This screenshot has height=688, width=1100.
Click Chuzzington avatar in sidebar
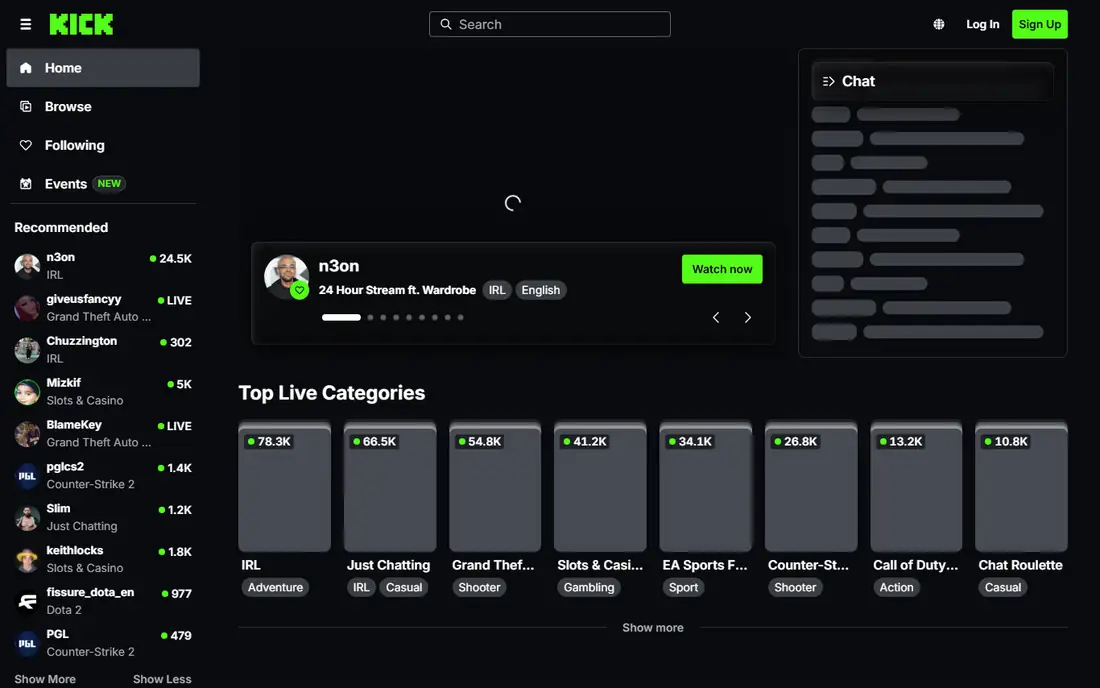27,350
